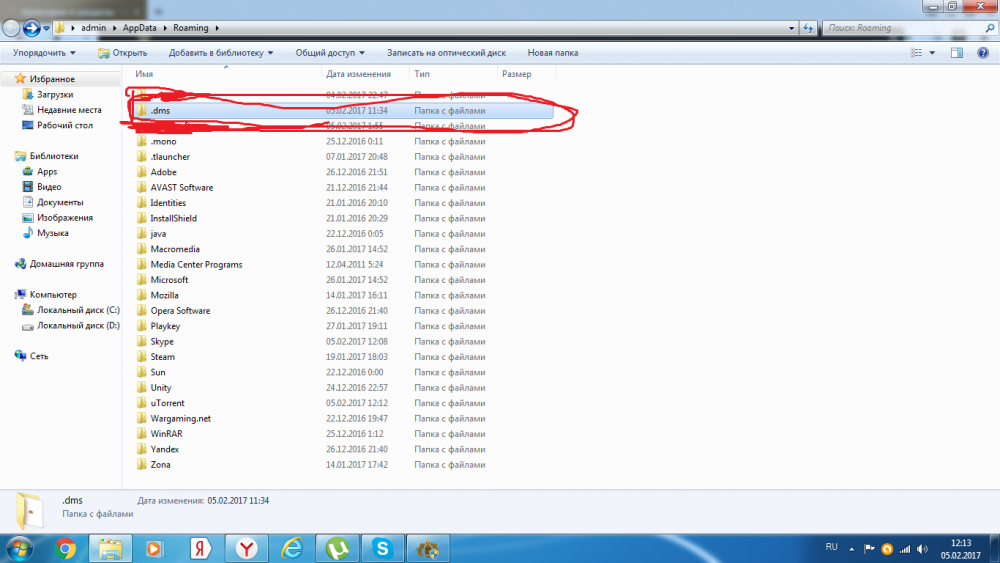The width and height of the screenshot is (1000, 563).
Task: Open the Упорядочить menu
Action: [x=44, y=53]
